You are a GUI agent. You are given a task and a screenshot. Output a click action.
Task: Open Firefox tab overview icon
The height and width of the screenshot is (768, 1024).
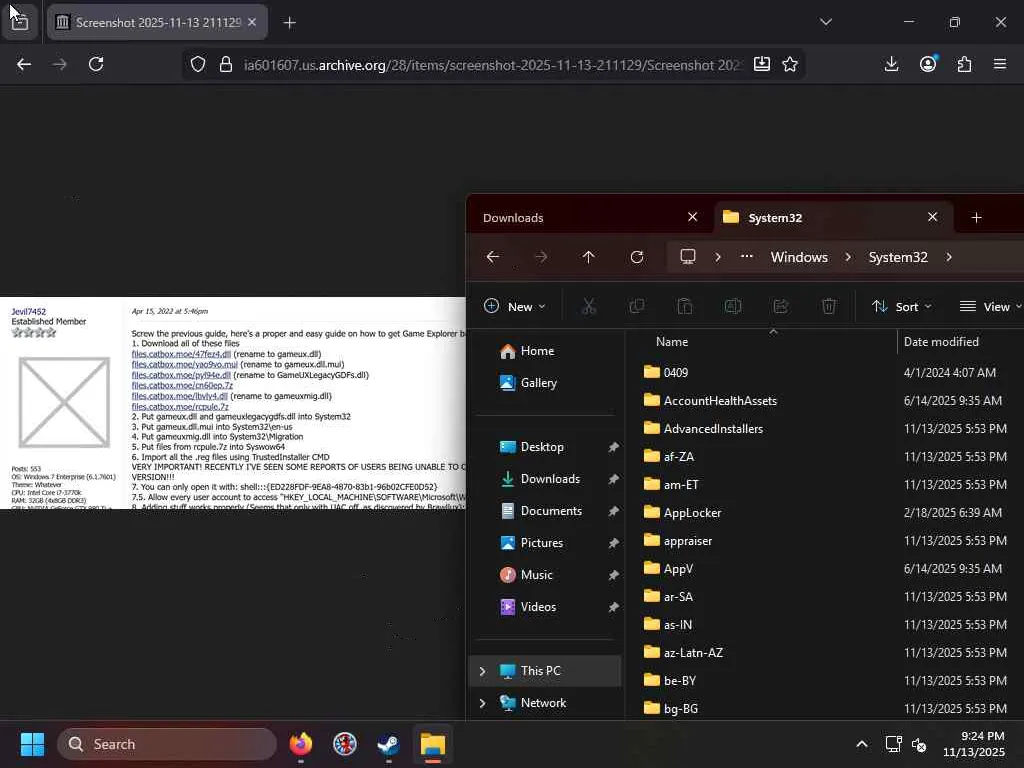[20, 22]
